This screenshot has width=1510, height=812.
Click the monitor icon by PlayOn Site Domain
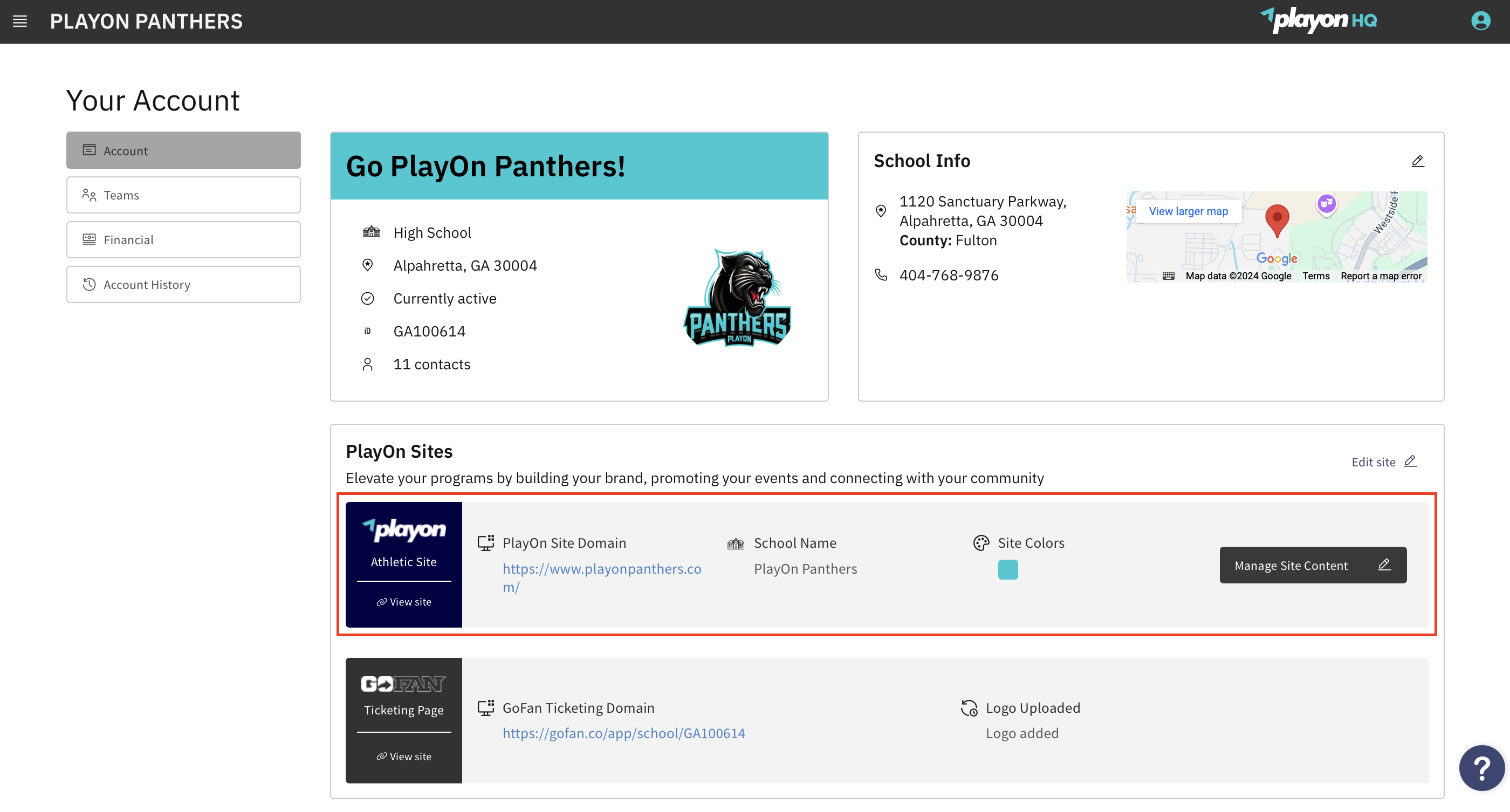486,542
